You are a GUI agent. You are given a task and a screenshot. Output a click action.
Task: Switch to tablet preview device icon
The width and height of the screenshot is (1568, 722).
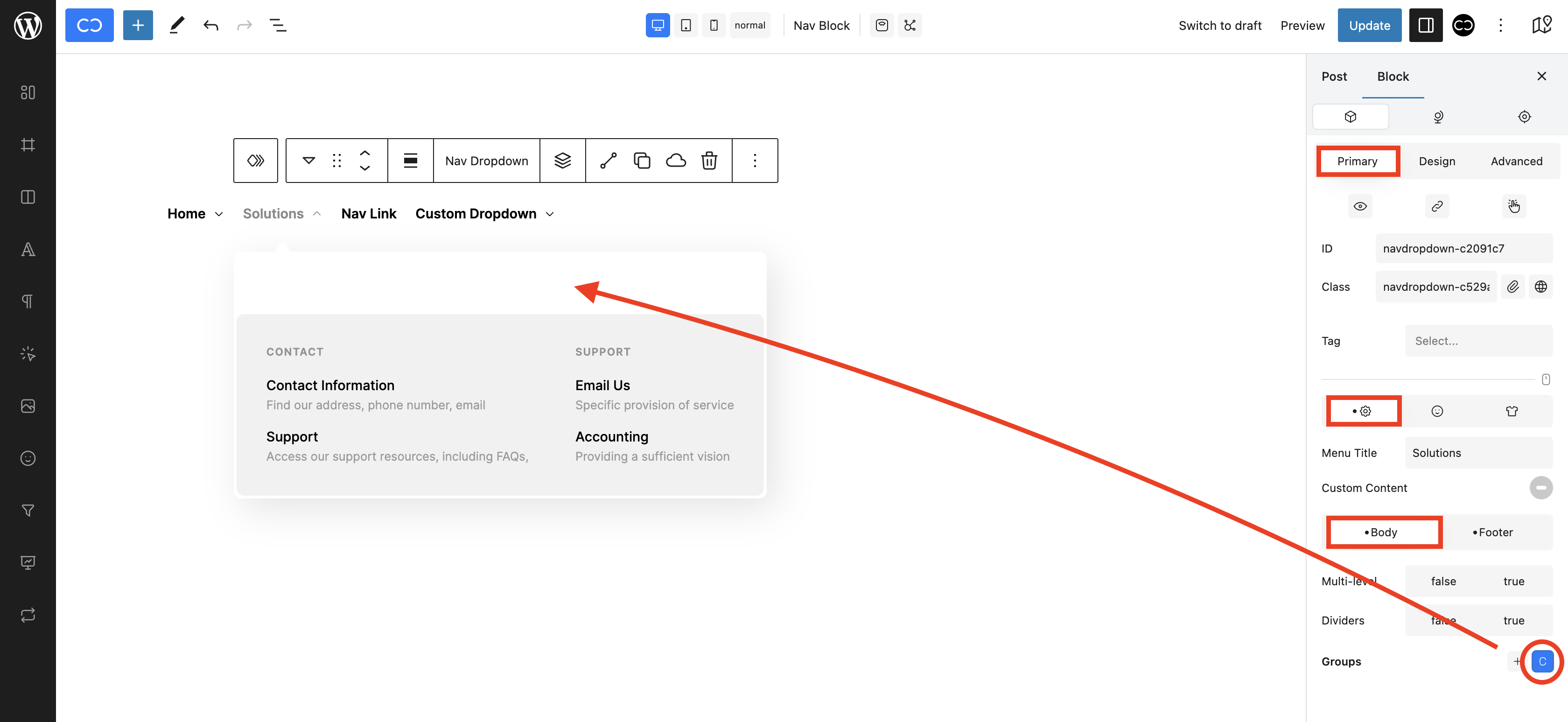686,26
